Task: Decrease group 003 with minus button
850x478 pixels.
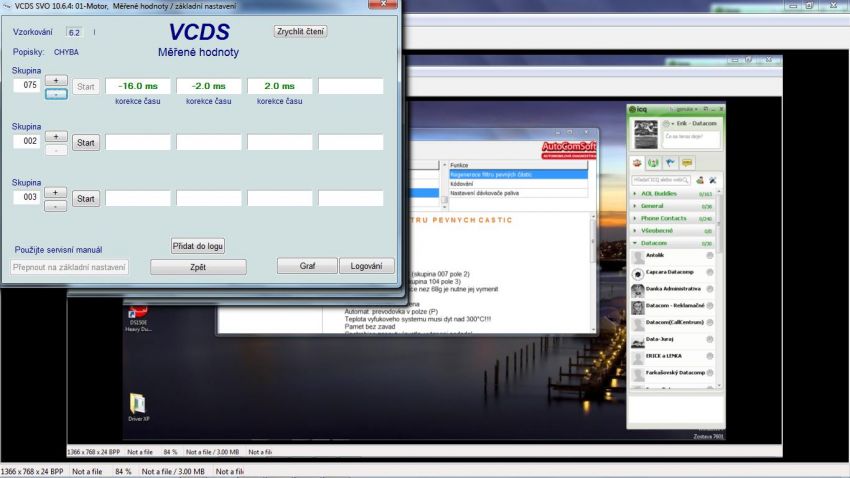Action: coord(56,205)
